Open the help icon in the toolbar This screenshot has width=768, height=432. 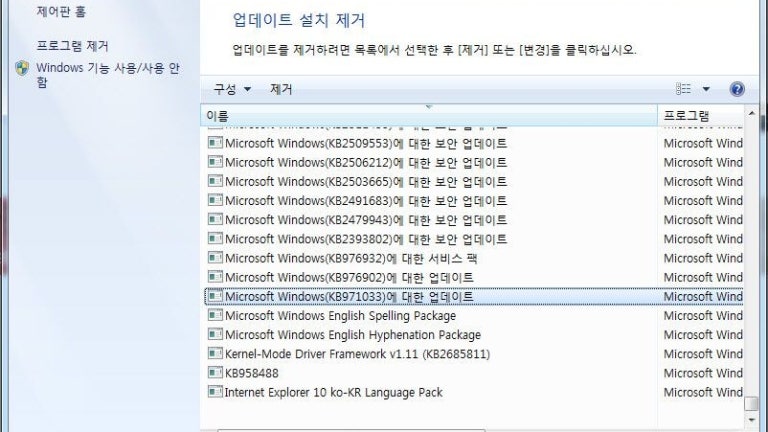[737, 89]
